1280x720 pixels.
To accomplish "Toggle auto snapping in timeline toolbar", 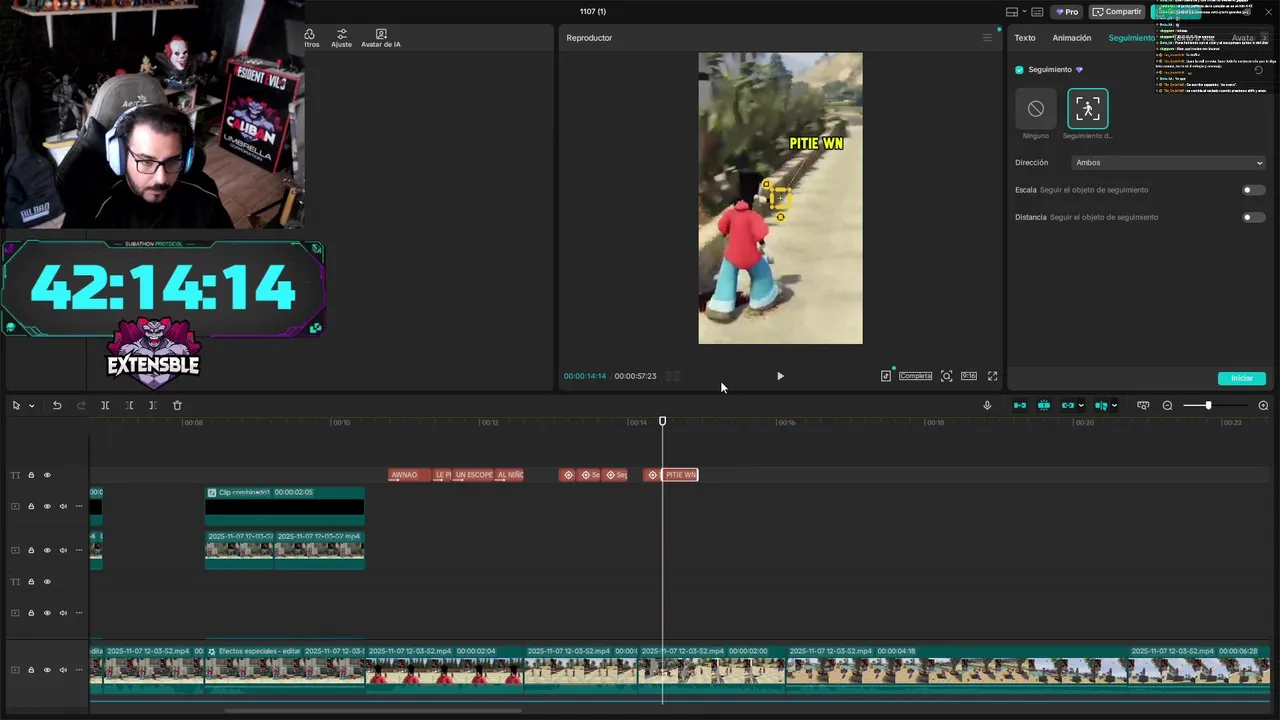I will pos(1044,405).
